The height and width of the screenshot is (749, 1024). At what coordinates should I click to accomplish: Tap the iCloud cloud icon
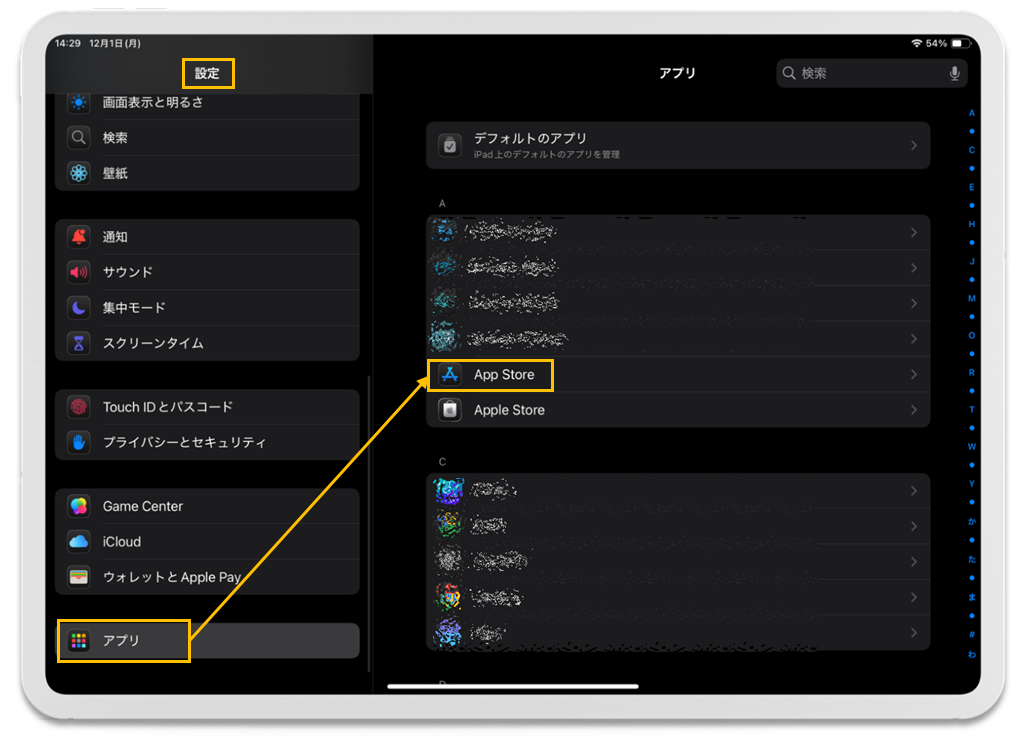pyautogui.click(x=79, y=541)
